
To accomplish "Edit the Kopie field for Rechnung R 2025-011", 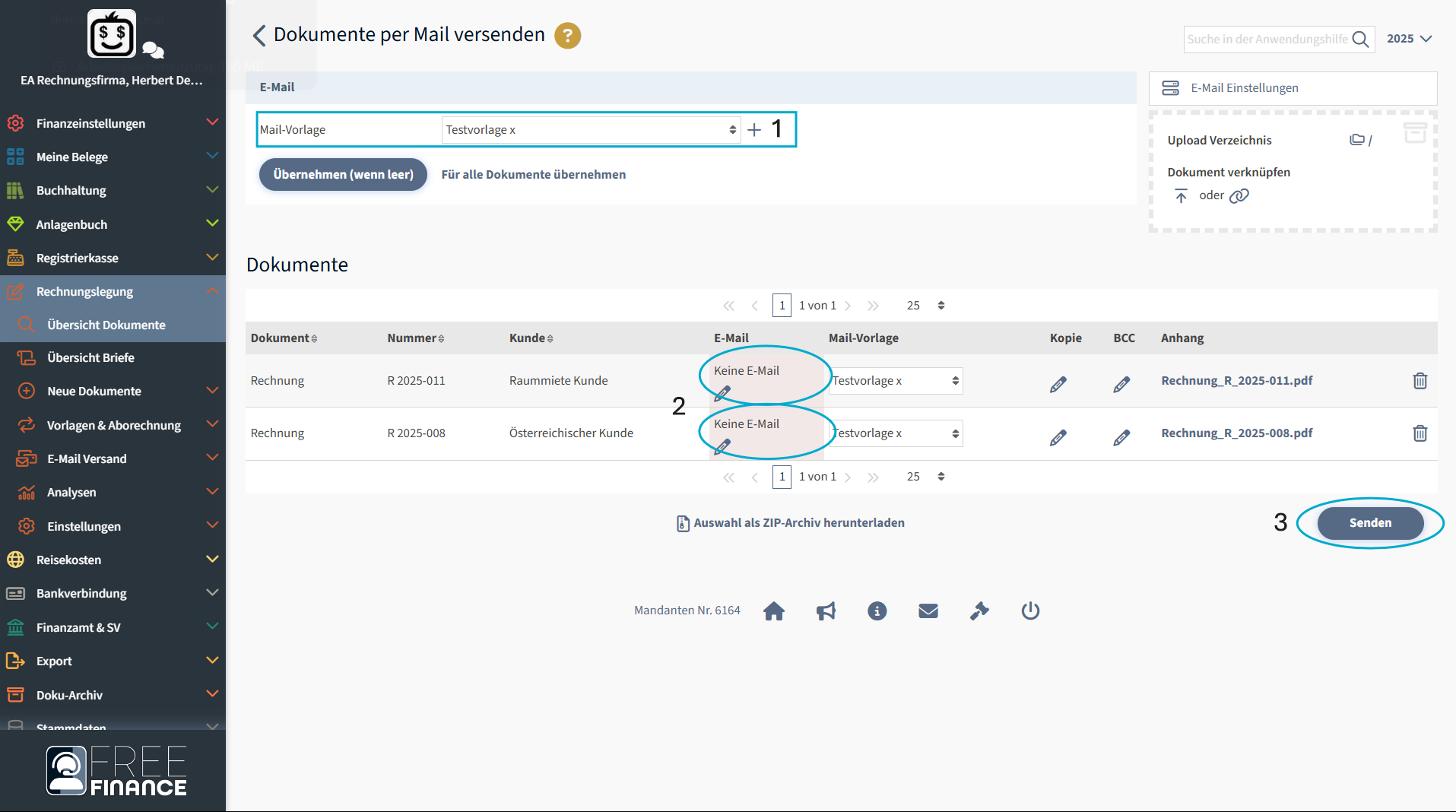I will [x=1058, y=384].
